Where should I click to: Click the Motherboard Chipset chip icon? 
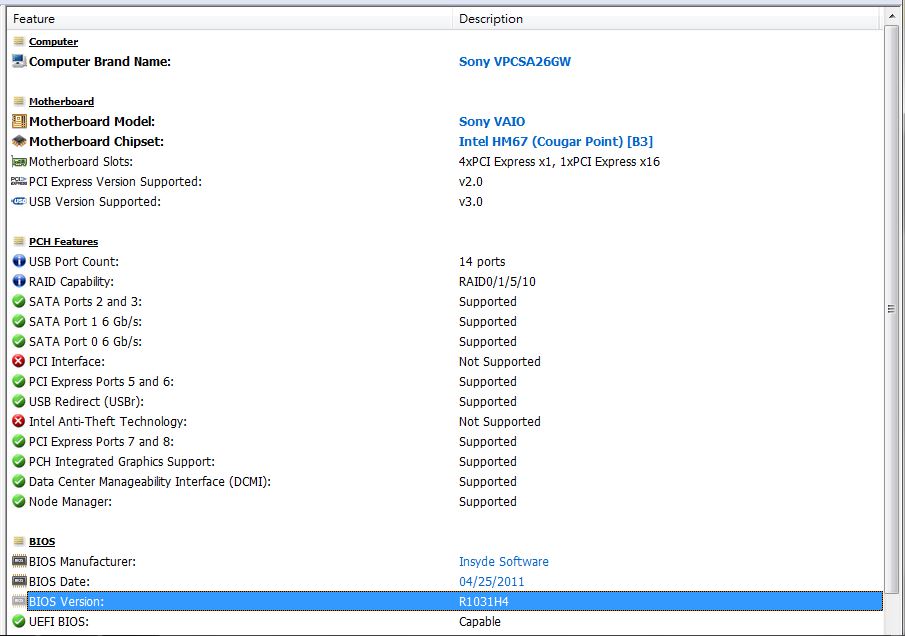click(19, 141)
